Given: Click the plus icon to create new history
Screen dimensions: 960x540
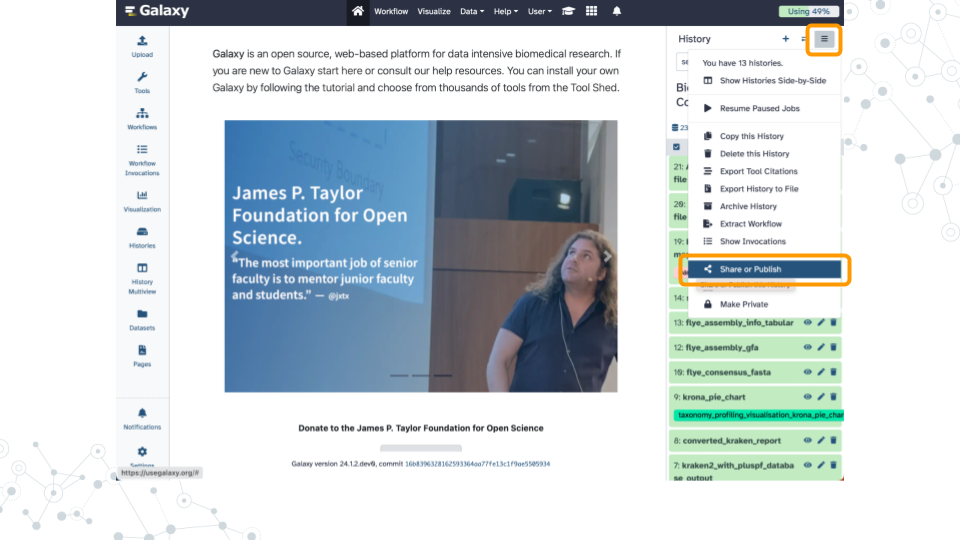Looking at the screenshot, I should [785, 39].
